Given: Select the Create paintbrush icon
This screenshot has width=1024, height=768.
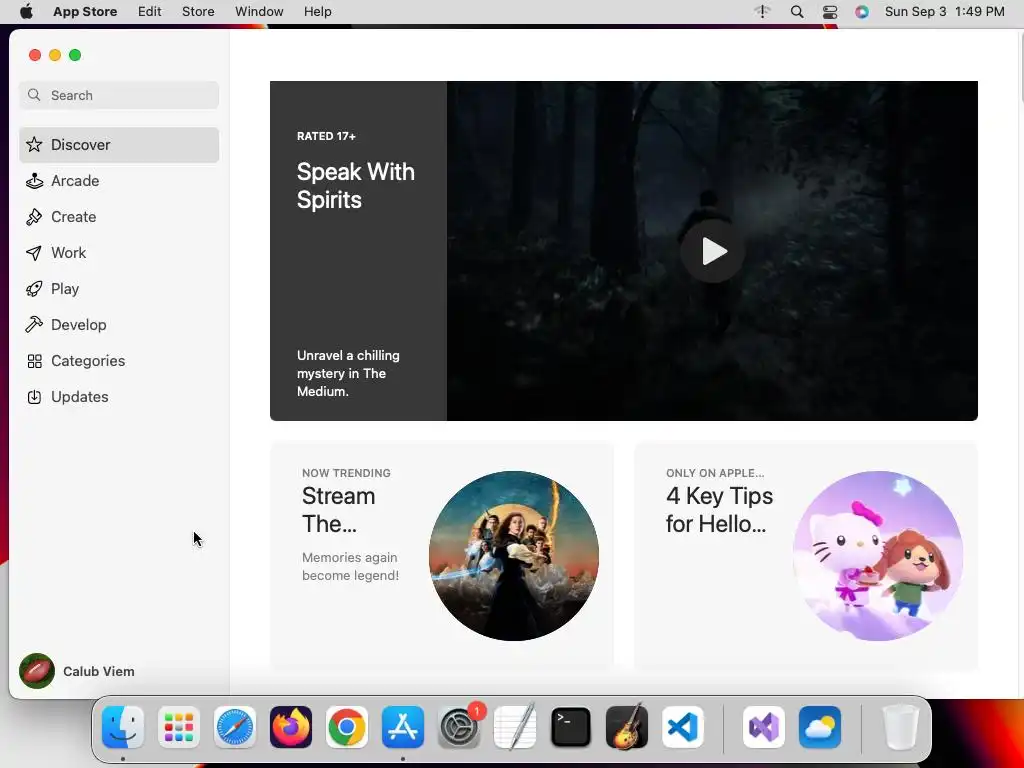Looking at the screenshot, I should (x=34, y=217).
